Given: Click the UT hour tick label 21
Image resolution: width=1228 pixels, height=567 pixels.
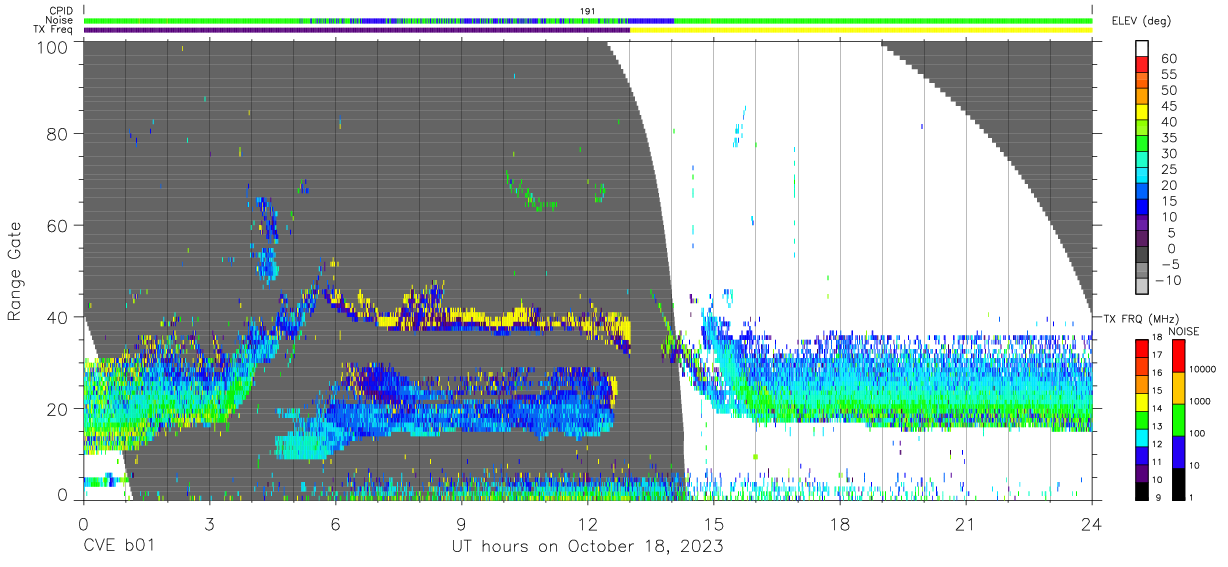Looking at the screenshot, I should 966,524.
